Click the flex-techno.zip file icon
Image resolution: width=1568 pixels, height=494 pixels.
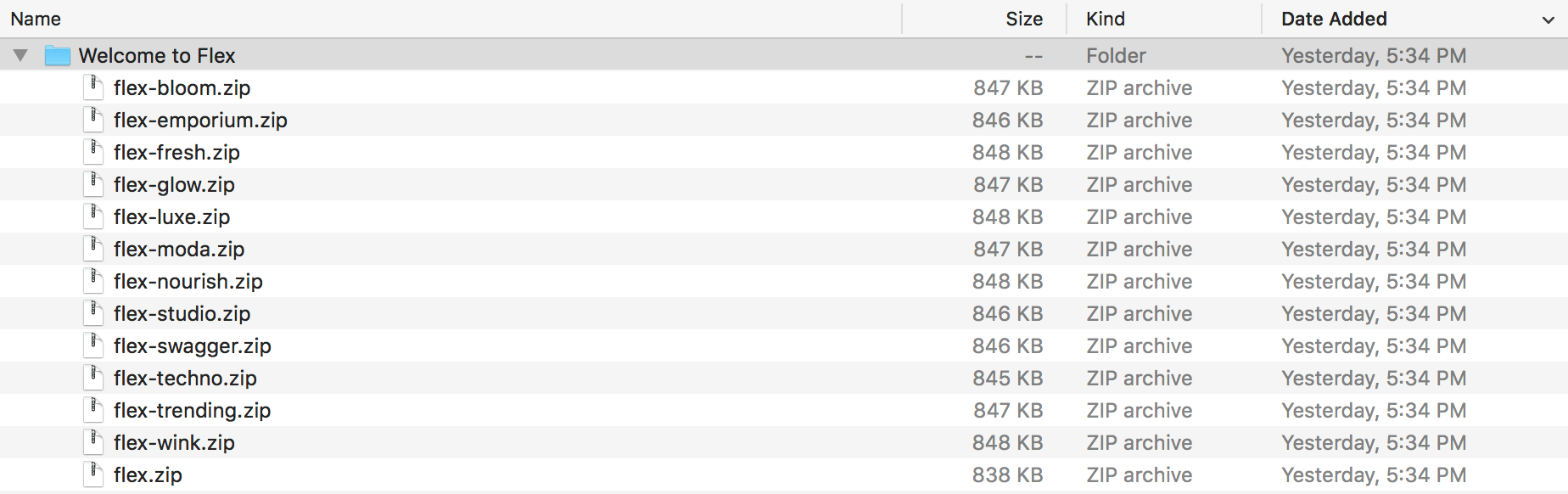[x=93, y=377]
